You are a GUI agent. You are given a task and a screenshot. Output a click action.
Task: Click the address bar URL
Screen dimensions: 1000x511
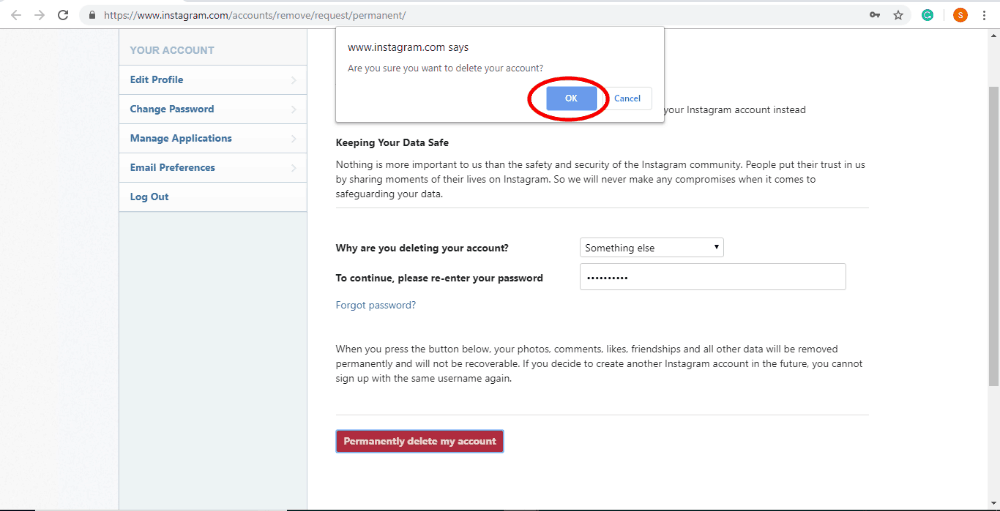pos(254,15)
